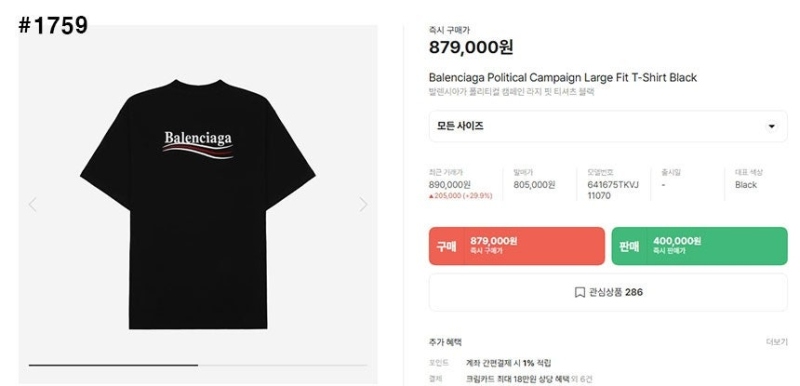
Task: Show the next product image arrow
Action: click(363, 204)
